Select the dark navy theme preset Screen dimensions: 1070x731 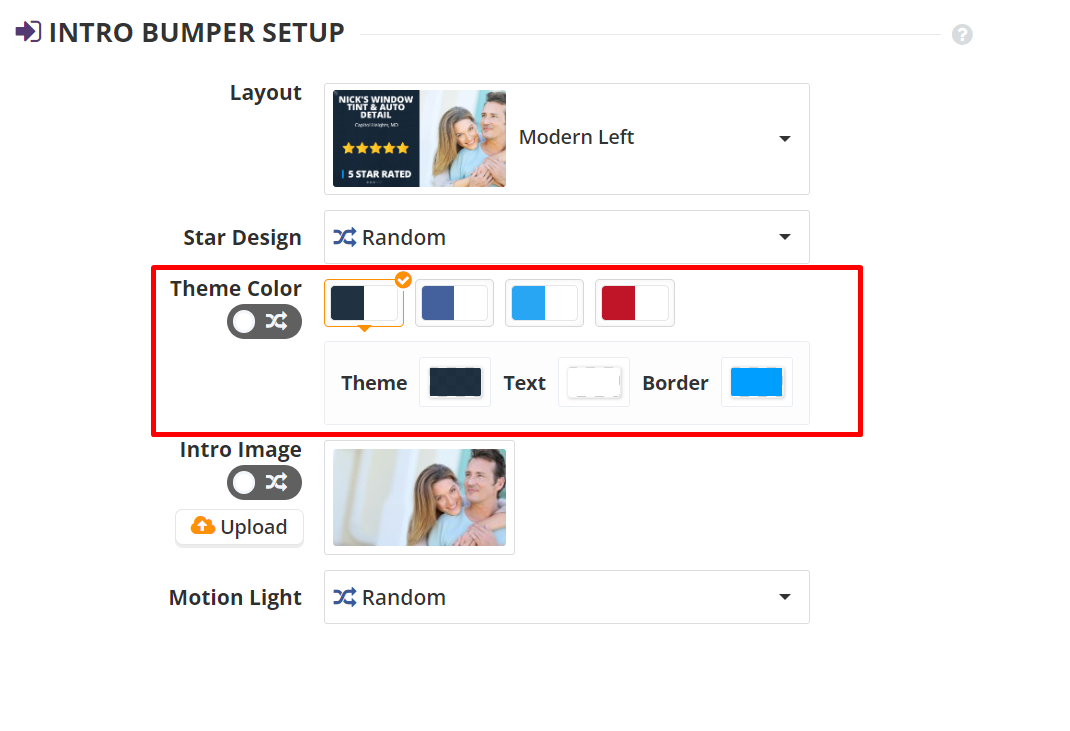[x=364, y=303]
